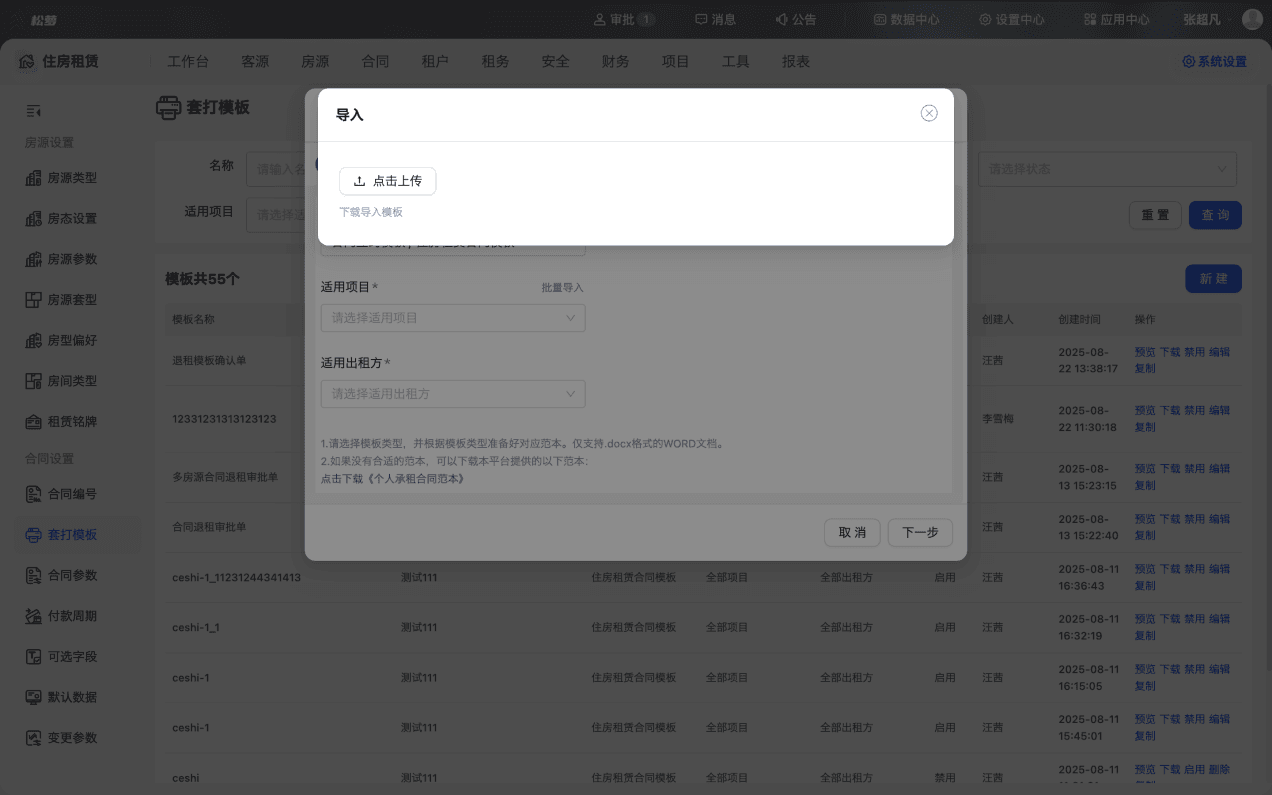Open the 消息 message icon in top bar
Viewport: 1272px width, 795px height.
tap(701, 19)
